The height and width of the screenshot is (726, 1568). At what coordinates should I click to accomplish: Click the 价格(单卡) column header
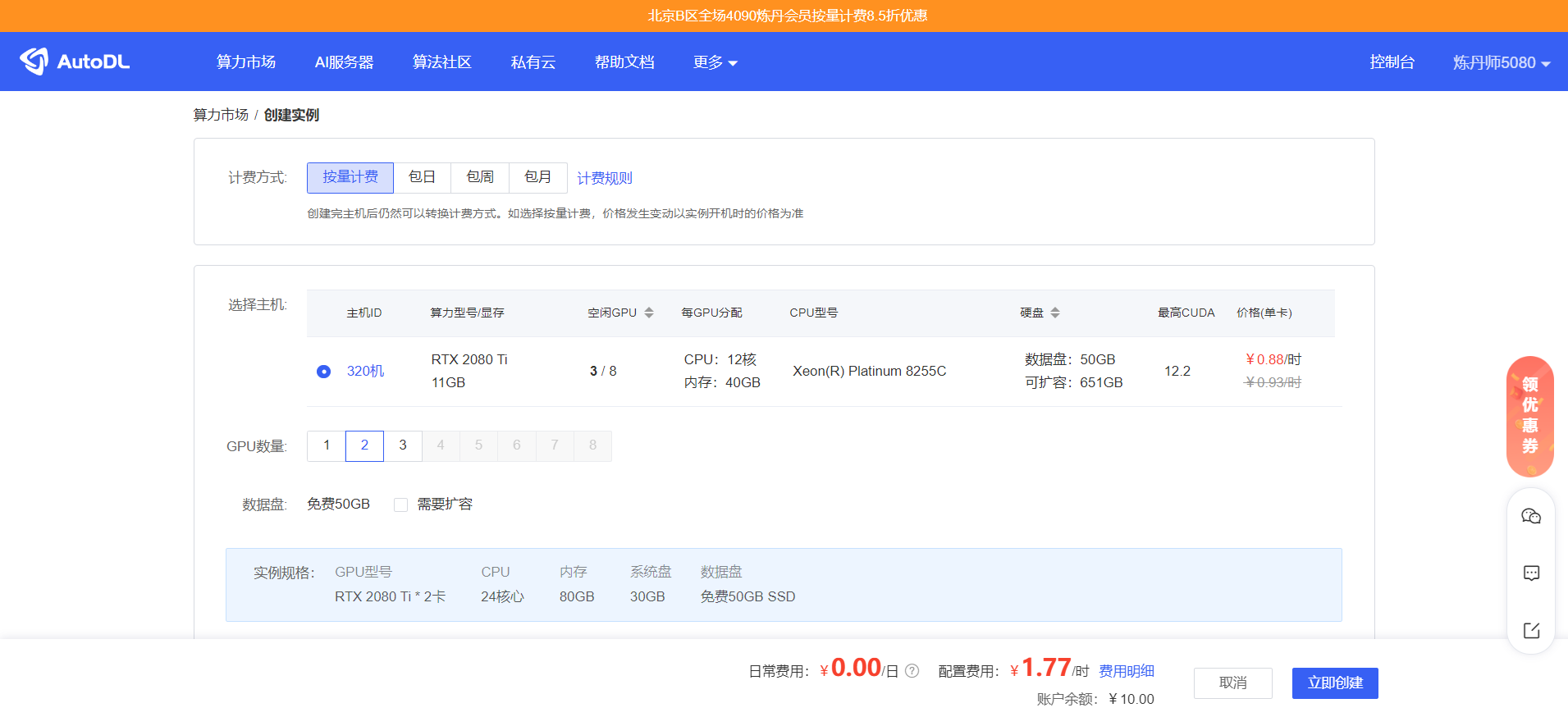coord(1264,313)
